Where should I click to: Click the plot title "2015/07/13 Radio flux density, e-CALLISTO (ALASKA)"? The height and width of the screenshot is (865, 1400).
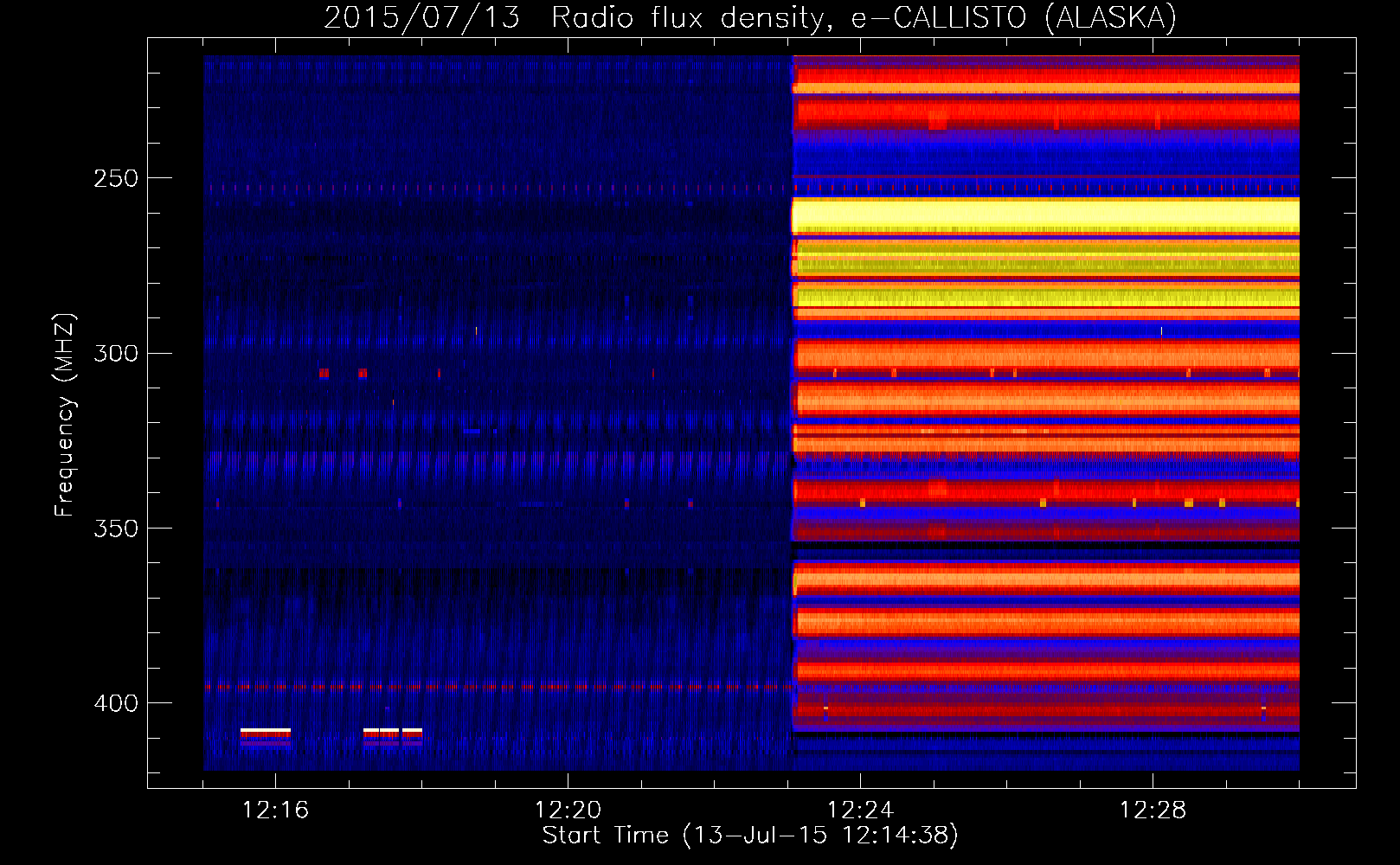(750, 17)
